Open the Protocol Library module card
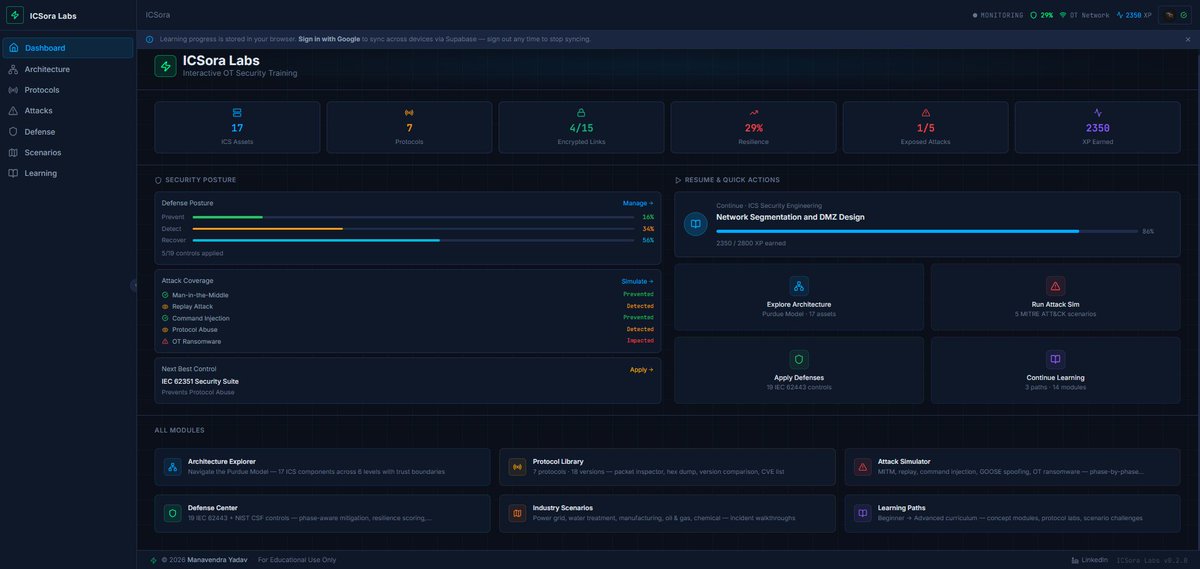This screenshot has height=569, width=1200. point(667,467)
